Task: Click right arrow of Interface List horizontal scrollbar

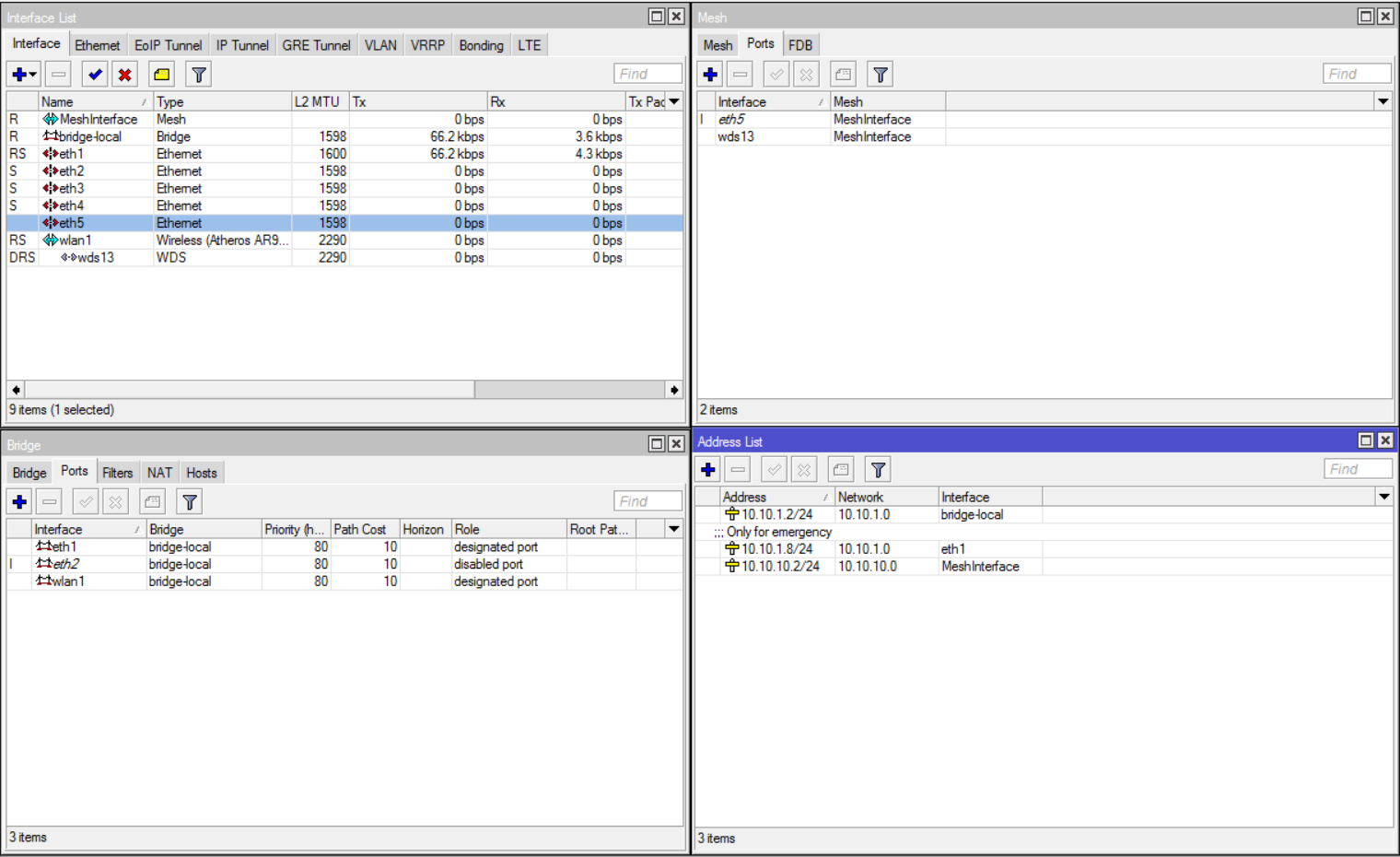Action: pyautogui.click(x=674, y=390)
